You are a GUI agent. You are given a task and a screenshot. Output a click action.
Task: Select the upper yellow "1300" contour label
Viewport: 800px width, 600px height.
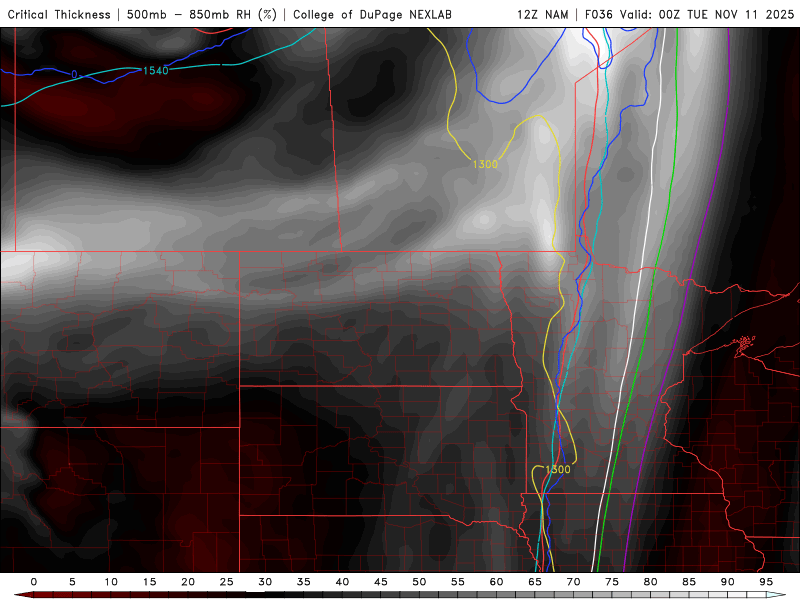coord(485,164)
